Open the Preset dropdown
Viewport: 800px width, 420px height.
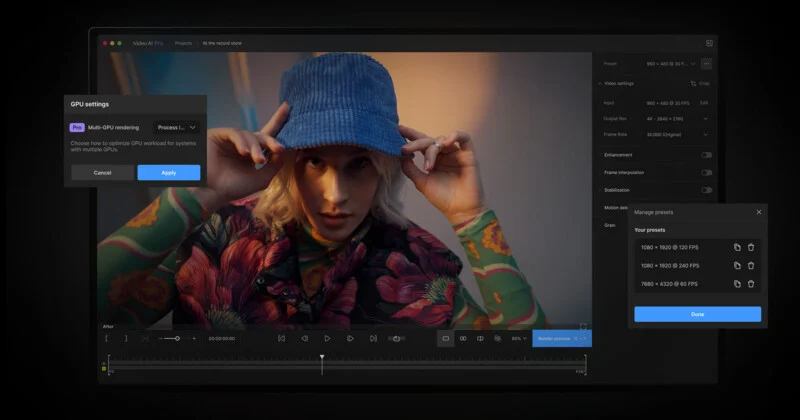click(671, 64)
